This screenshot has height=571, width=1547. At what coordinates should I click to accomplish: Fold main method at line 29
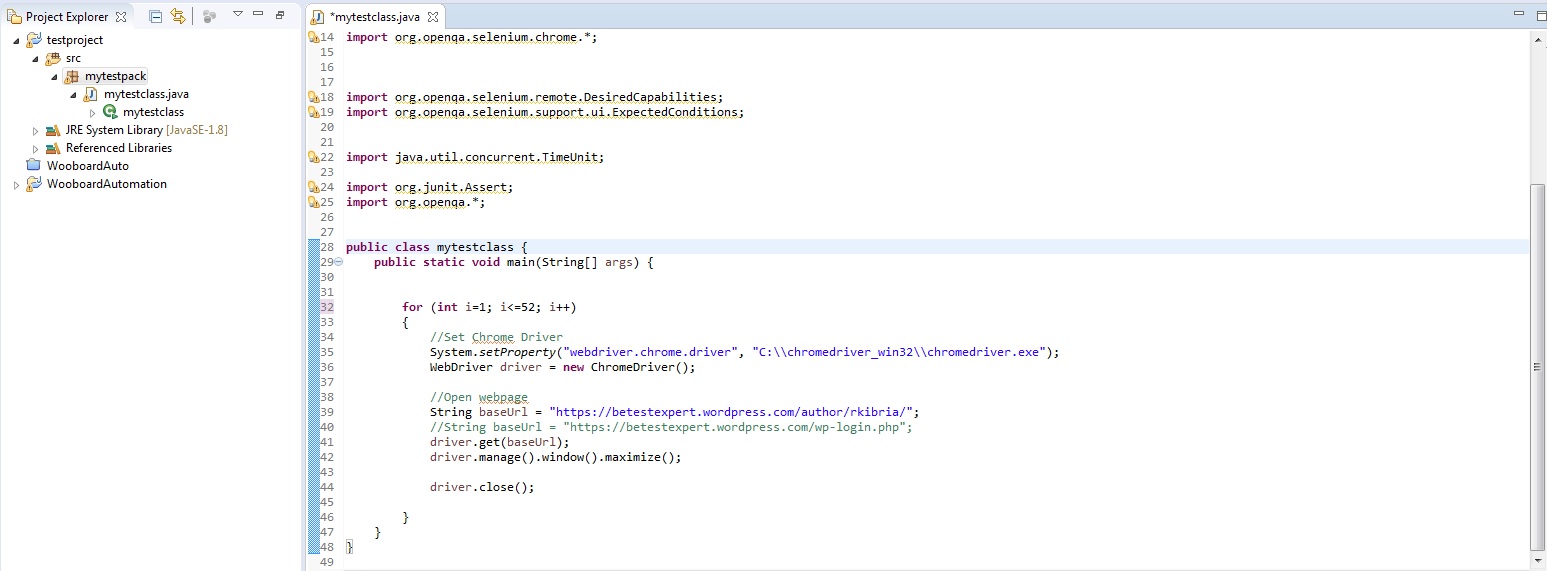pos(338,262)
